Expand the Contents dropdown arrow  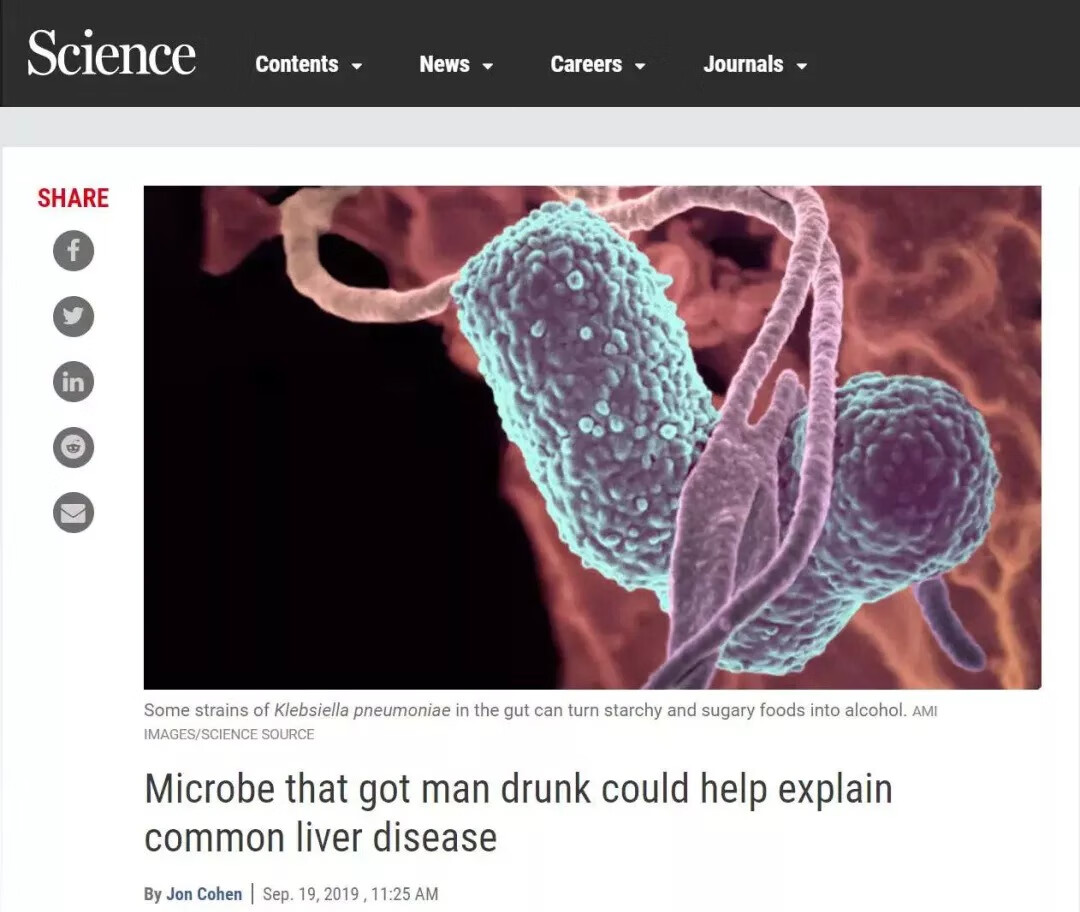pyautogui.click(x=357, y=66)
